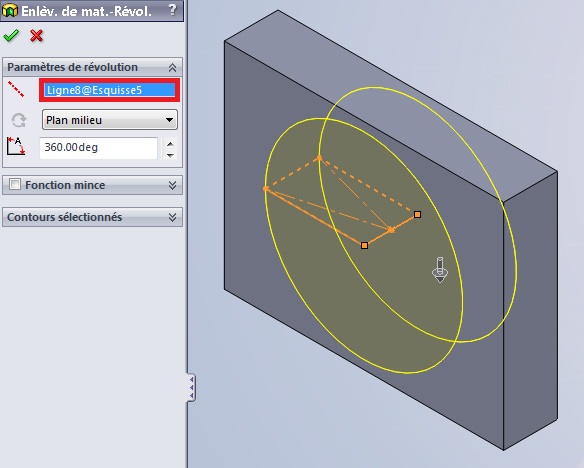Select the Ligne8@Esquisse5 axis field

[x=110, y=90]
